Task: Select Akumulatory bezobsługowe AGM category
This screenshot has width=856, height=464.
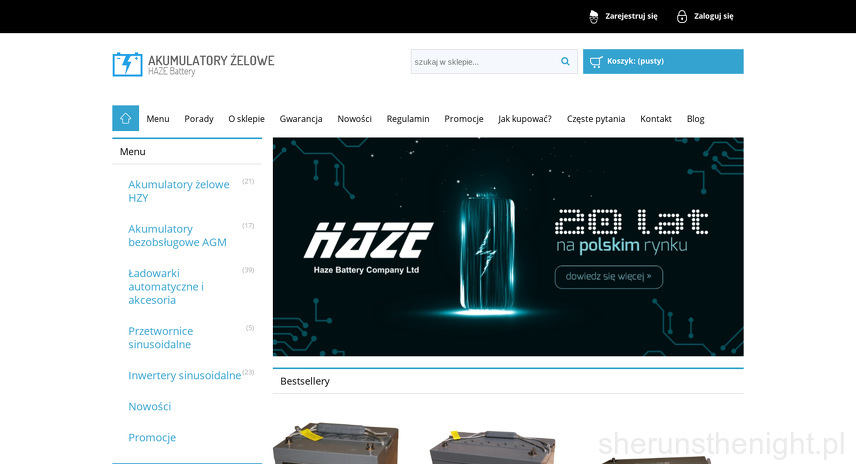Action: pyautogui.click(x=177, y=235)
